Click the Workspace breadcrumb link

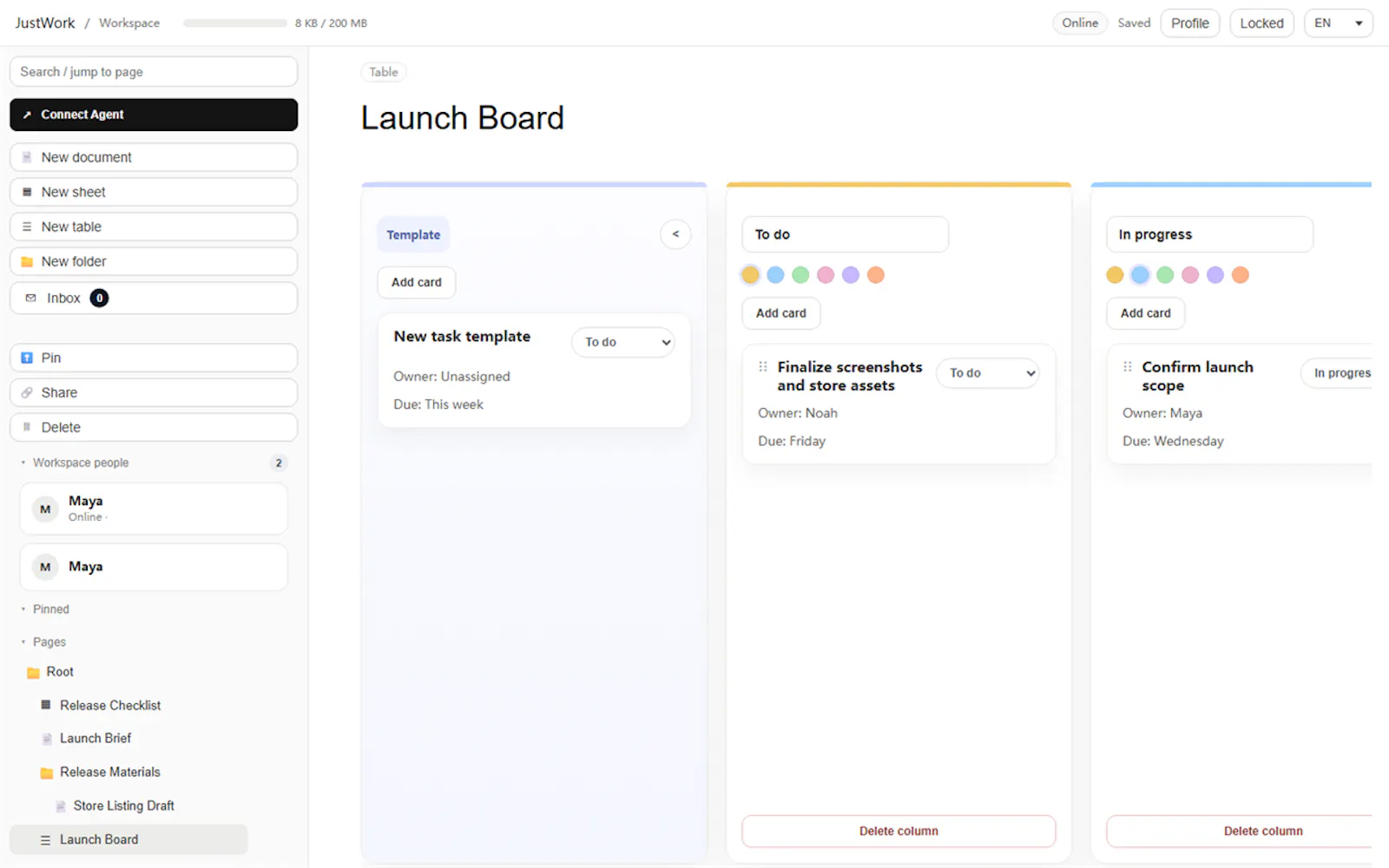coord(129,23)
